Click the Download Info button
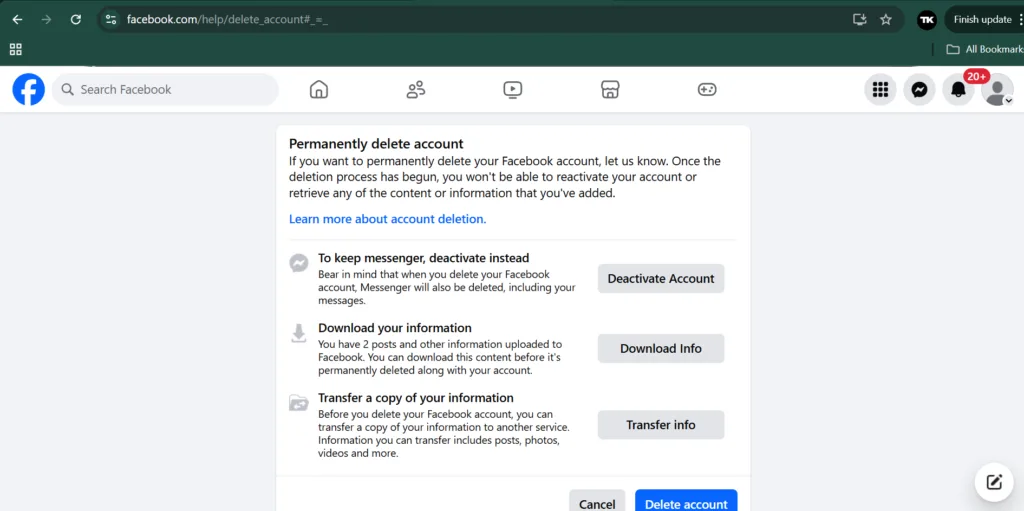This screenshot has width=1024, height=511. tap(661, 348)
